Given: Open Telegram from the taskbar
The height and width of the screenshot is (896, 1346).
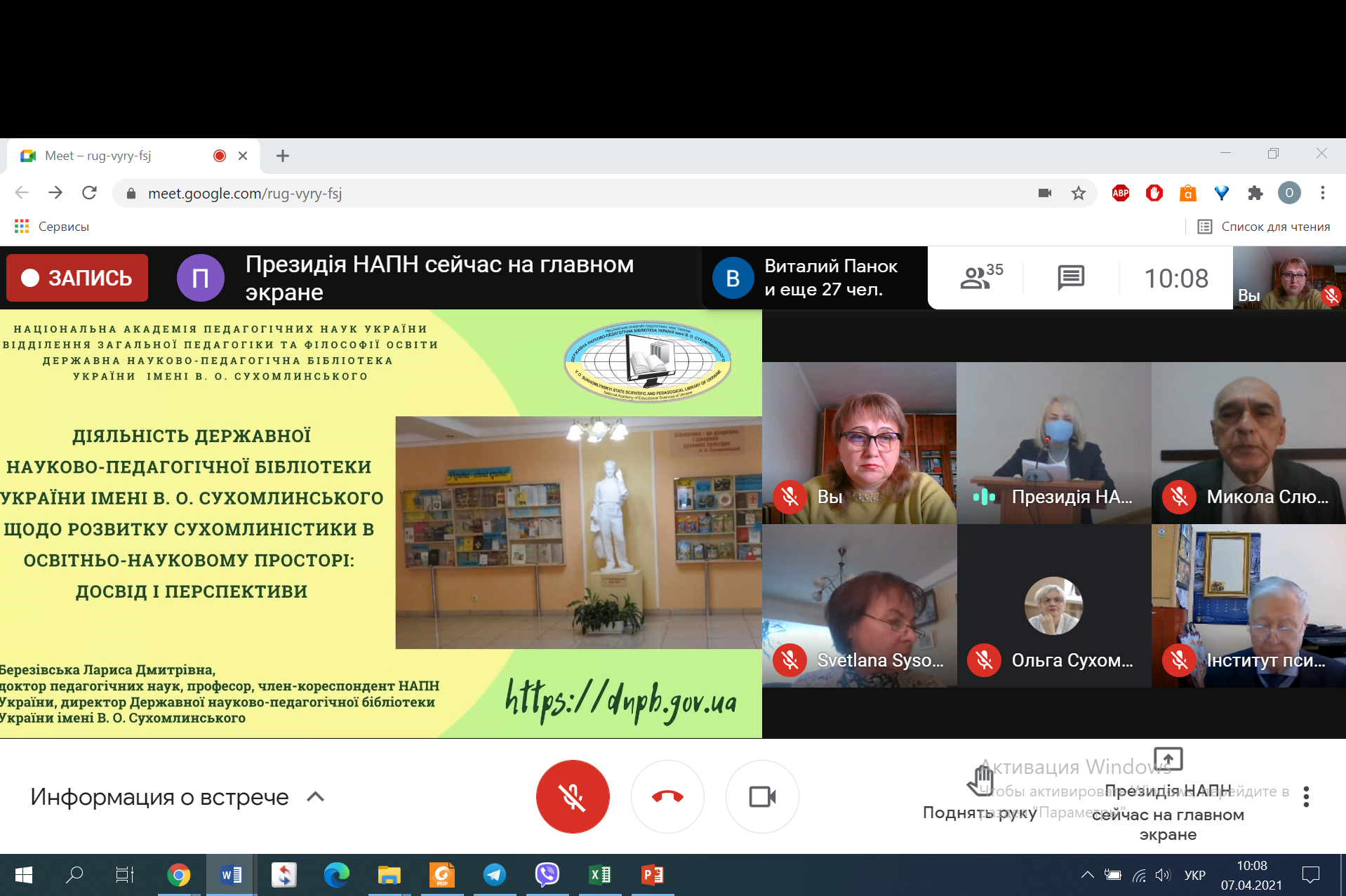Looking at the screenshot, I should click(495, 875).
